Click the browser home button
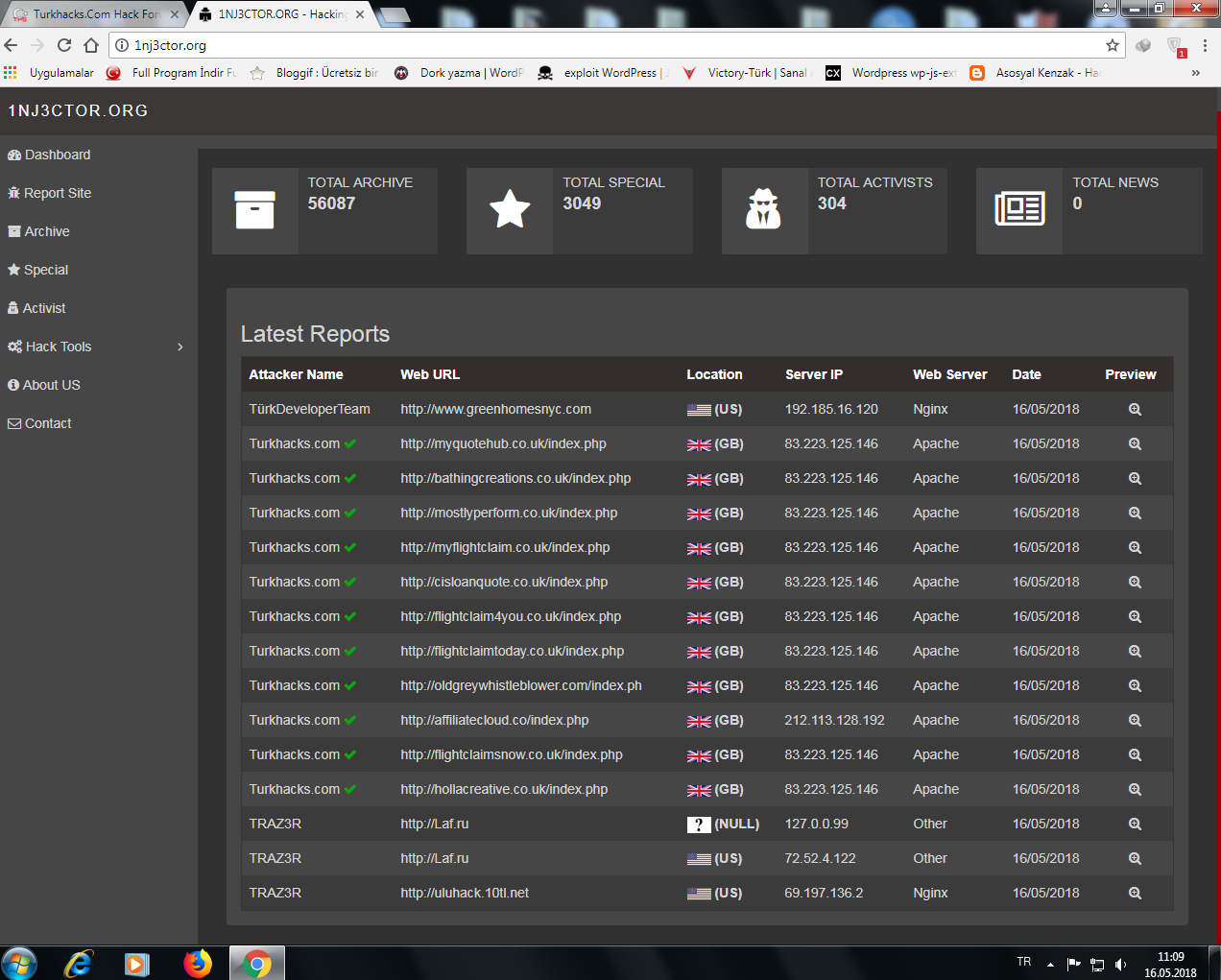Image resolution: width=1221 pixels, height=980 pixels. tap(91, 45)
